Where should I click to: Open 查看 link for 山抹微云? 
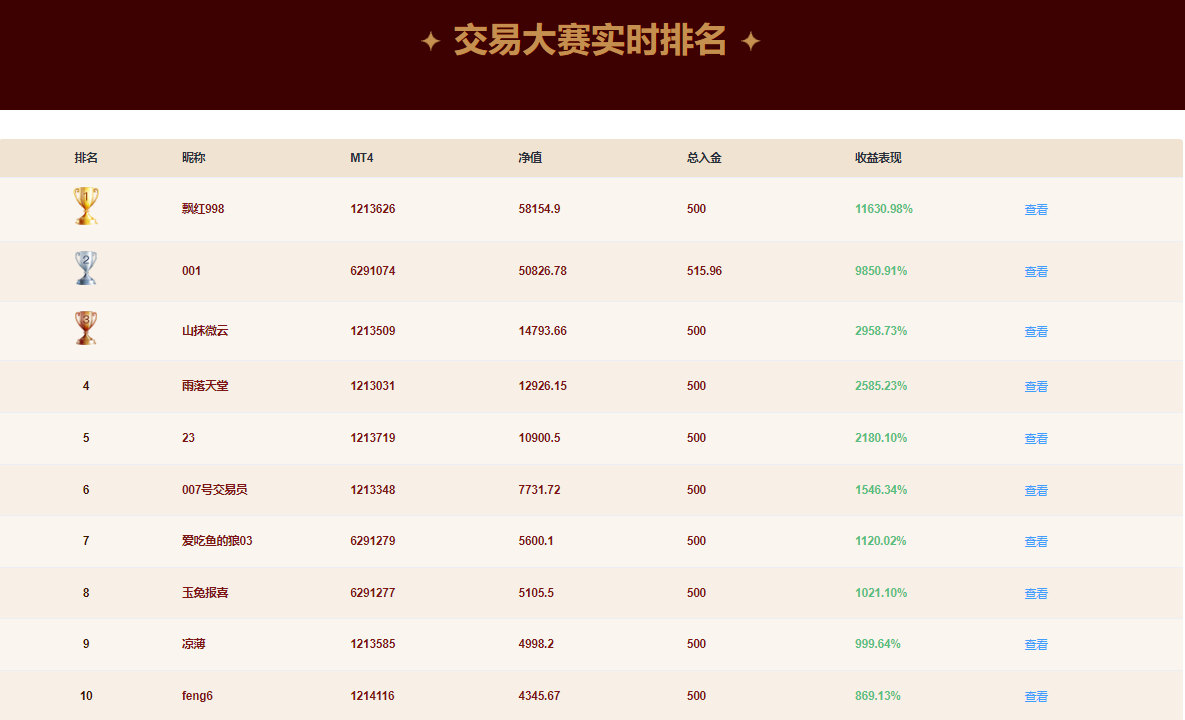1035,331
